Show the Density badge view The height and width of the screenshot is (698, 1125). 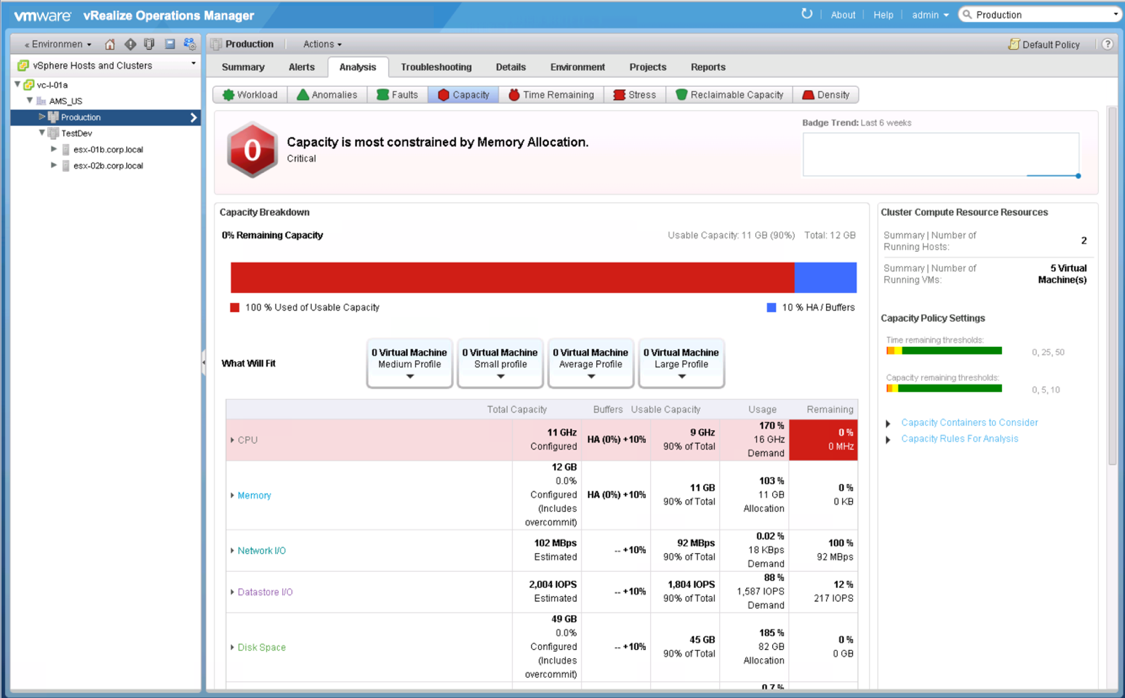(825, 95)
